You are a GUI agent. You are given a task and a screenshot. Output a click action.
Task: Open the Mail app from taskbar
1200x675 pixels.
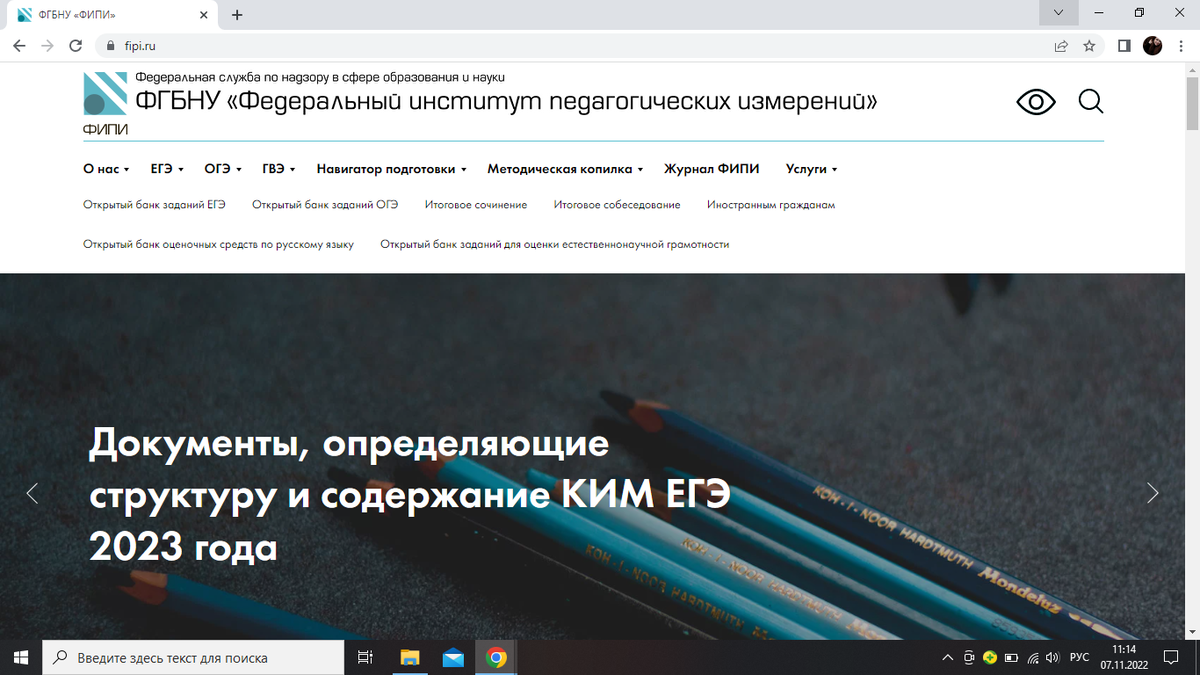[453, 657]
